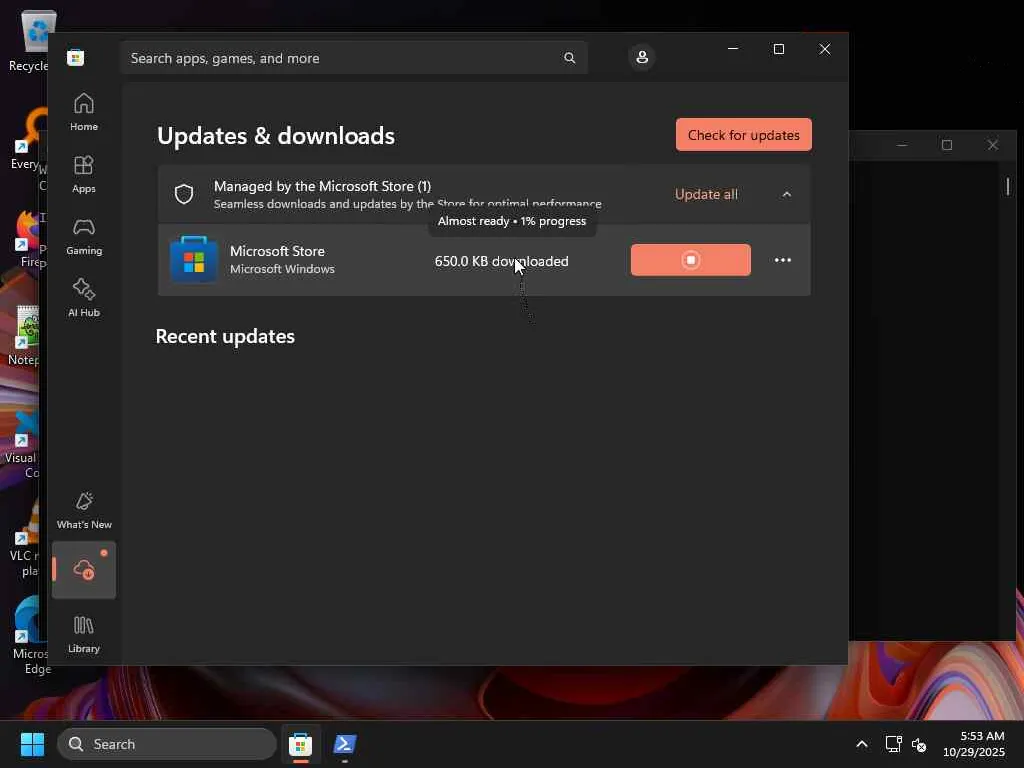Viewport: 1024px width, 768px height.
Task: Switch to PowerShell on the taskbar
Action: [x=344, y=744]
